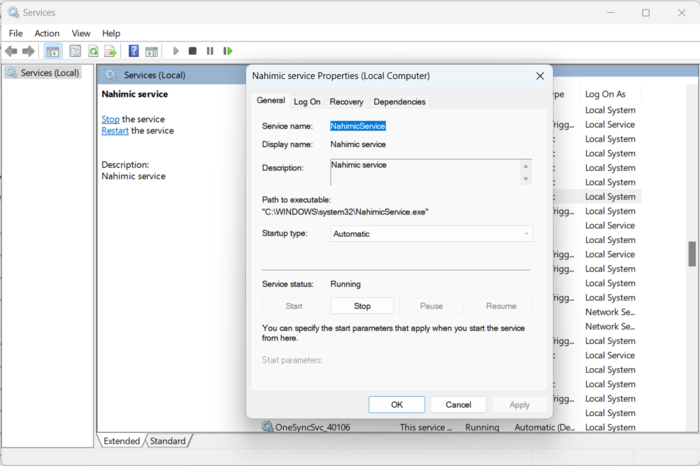Click the Export List toolbar icon
This screenshot has height=466, width=700.
tap(111, 51)
